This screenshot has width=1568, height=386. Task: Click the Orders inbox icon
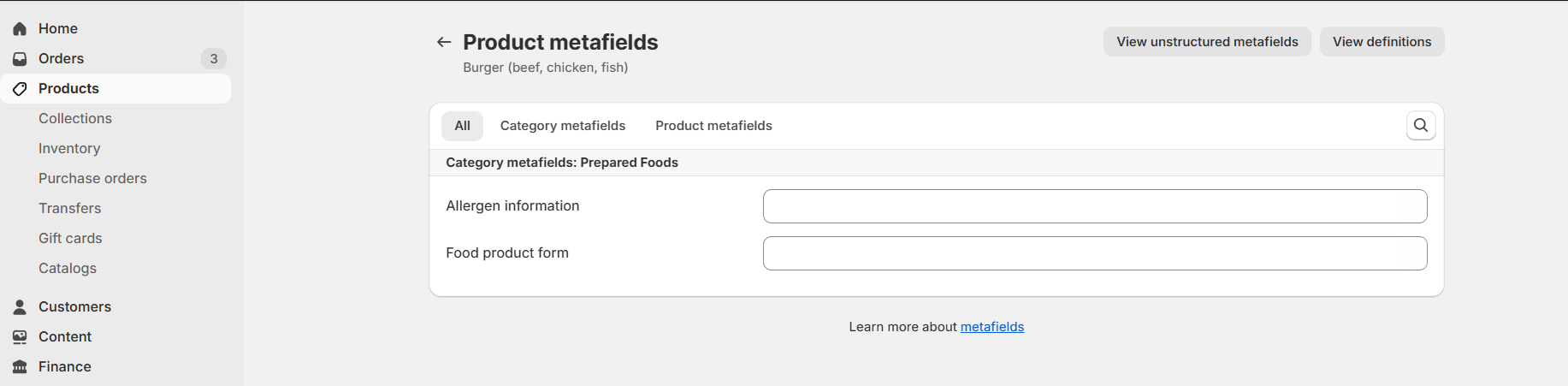[x=20, y=59]
